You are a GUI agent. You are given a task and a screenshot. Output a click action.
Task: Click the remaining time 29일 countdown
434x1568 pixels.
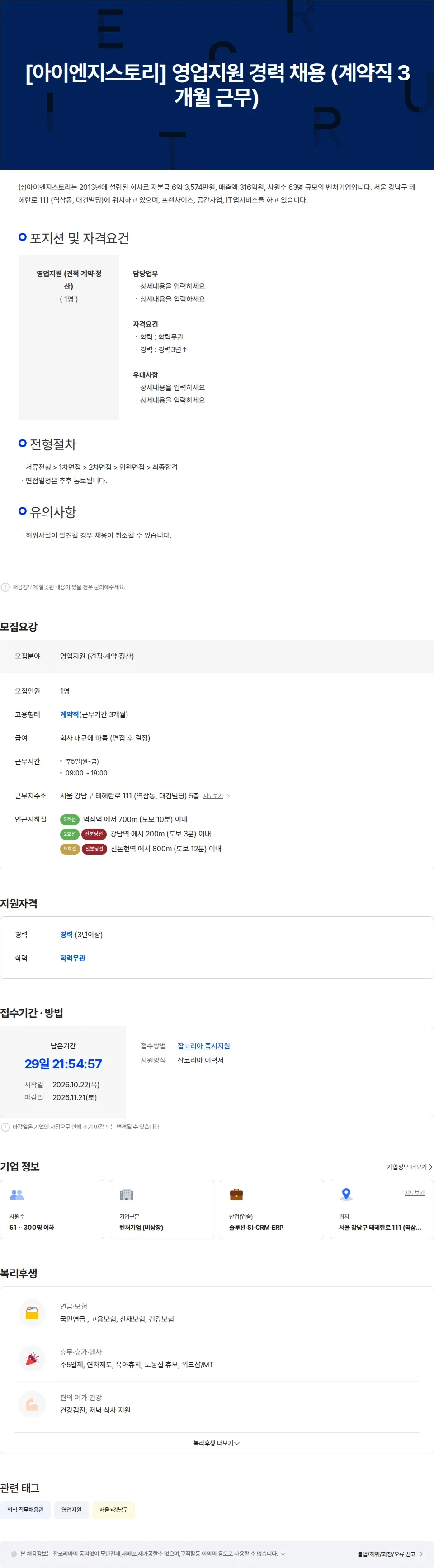click(x=63, y=1063)
